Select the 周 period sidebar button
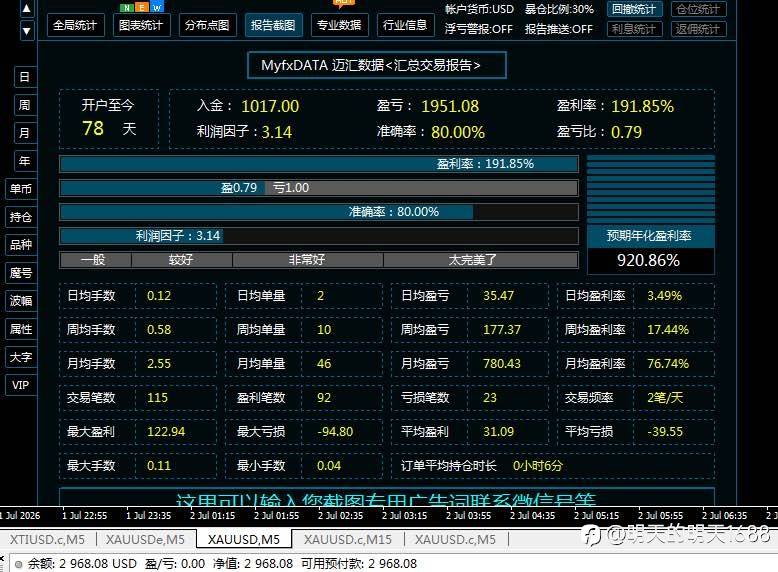The image size is (778, 572). tap(25, 105)
